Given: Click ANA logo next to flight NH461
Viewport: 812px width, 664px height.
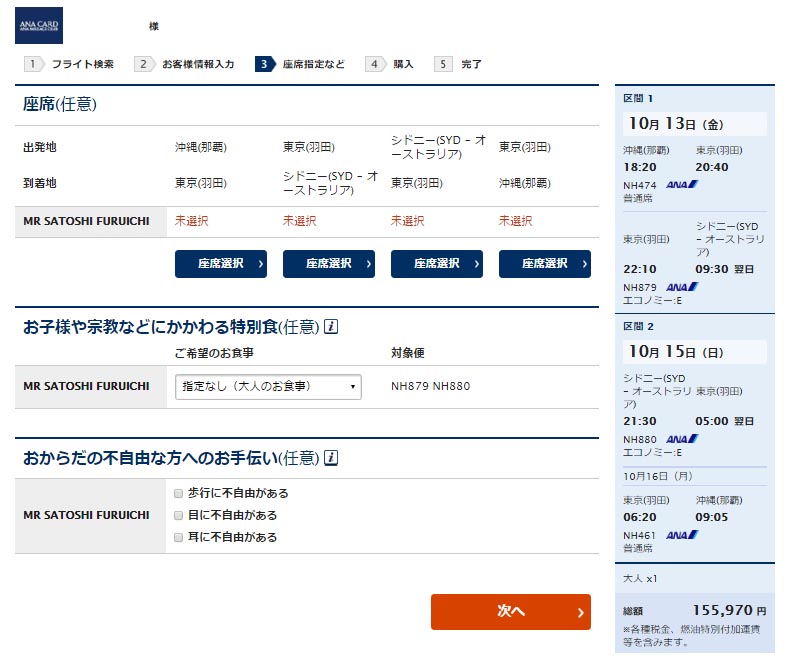Looking at the screenshot, I should pos(681,535).
